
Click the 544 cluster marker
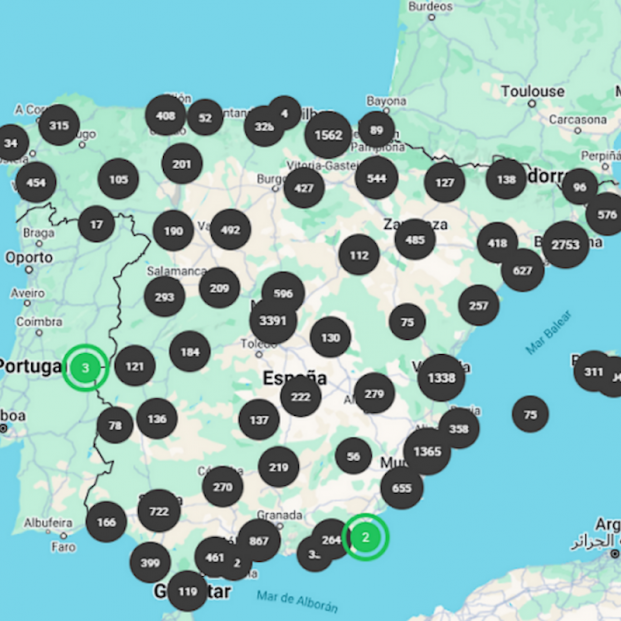[x=377, y=178]
